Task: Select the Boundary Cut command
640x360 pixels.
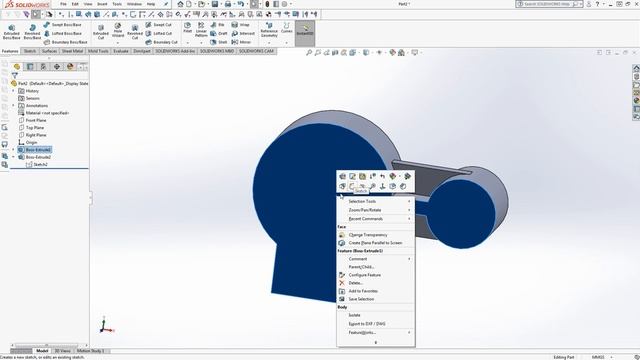Action: coord(162,42)
